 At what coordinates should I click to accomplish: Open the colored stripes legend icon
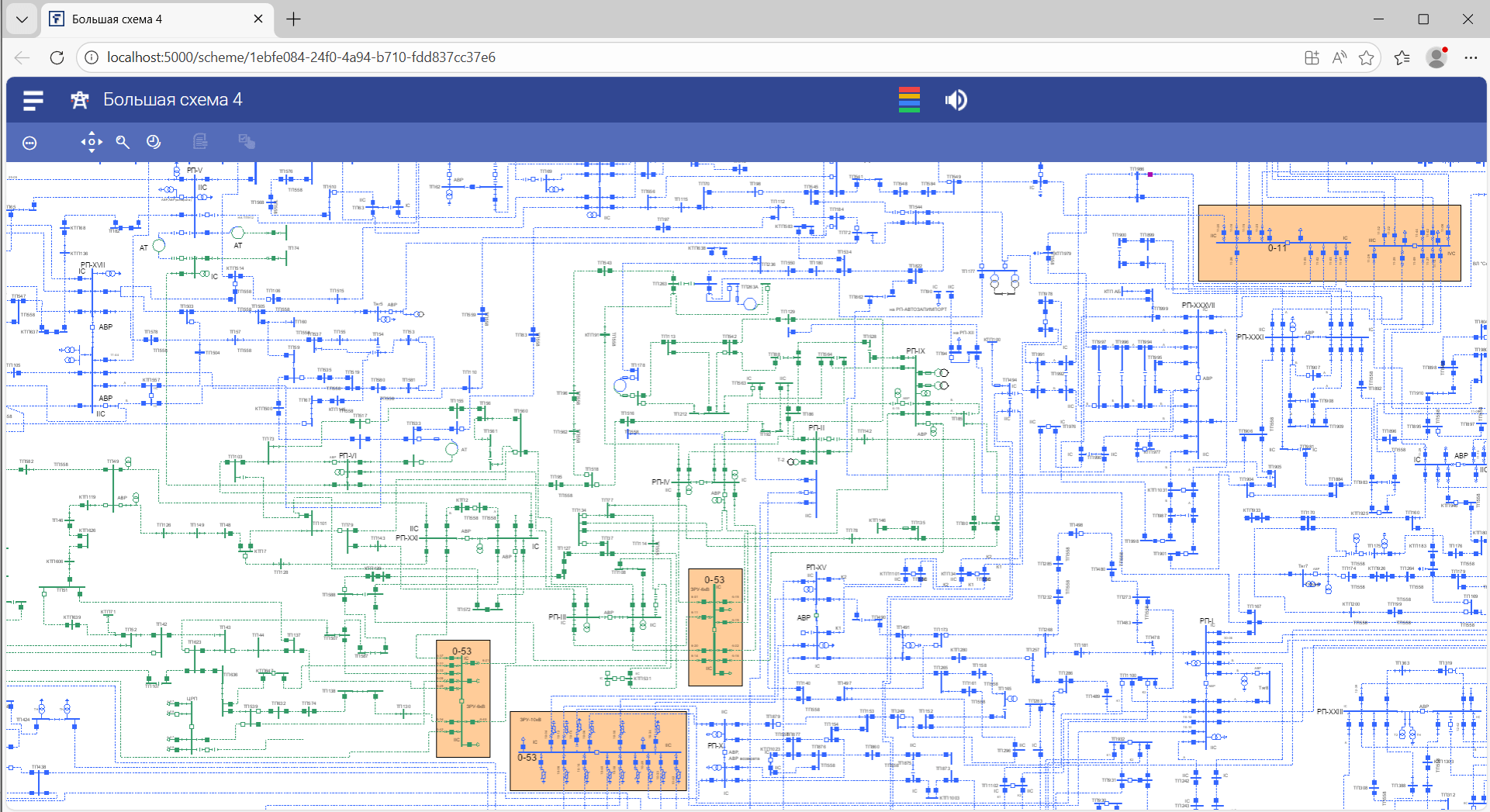(x=909, y=100)
